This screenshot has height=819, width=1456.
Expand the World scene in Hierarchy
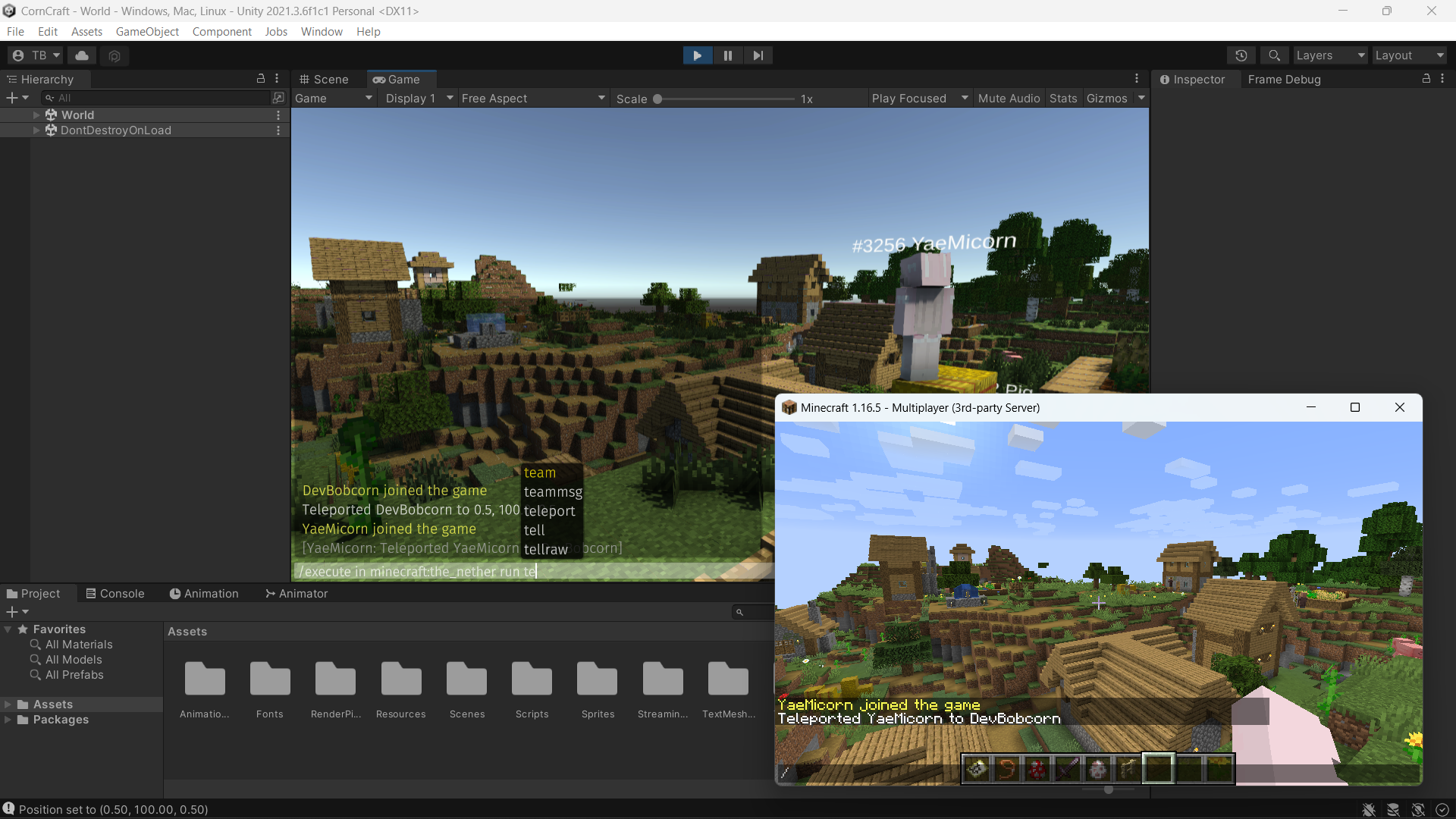click(36, 115)
